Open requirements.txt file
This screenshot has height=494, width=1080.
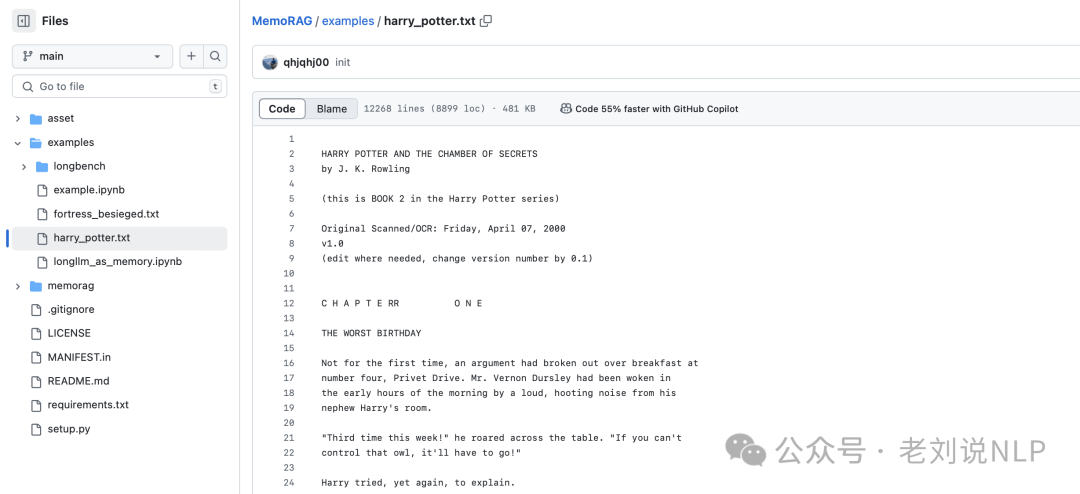[88, 405]
